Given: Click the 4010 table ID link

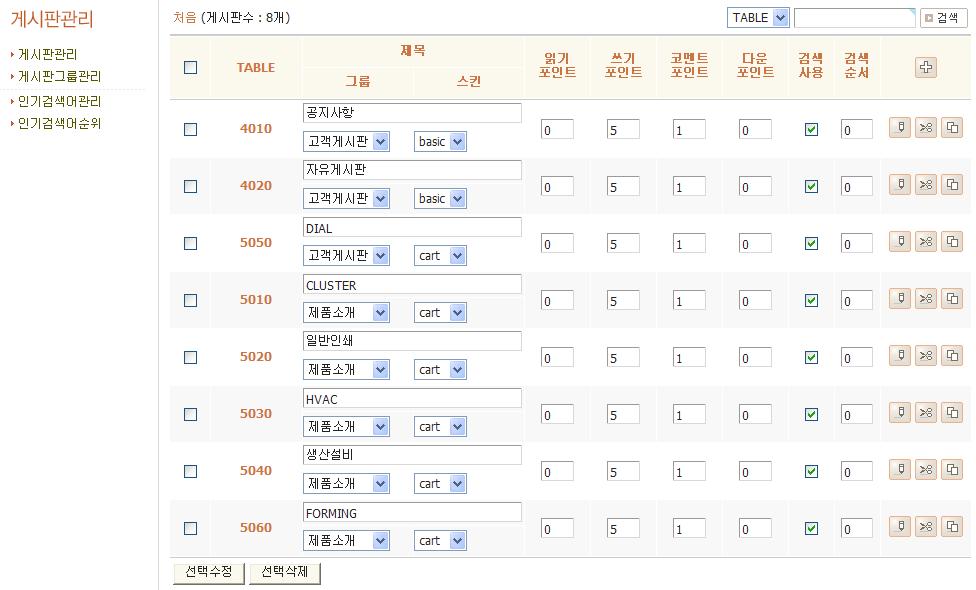Looking at the screenshot, I should [256, 129].
